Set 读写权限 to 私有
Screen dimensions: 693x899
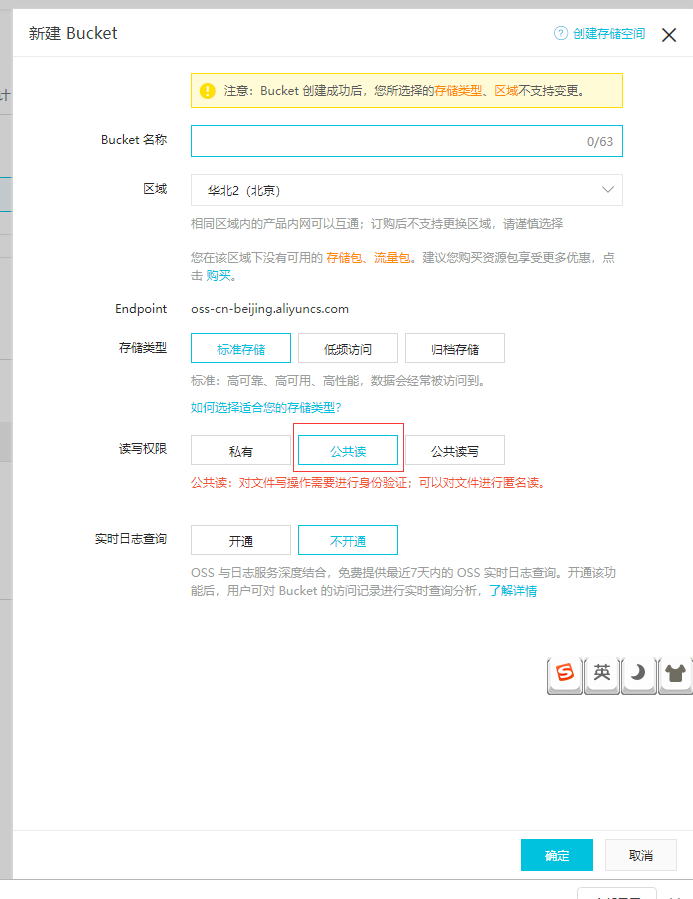tap(241, 451)
